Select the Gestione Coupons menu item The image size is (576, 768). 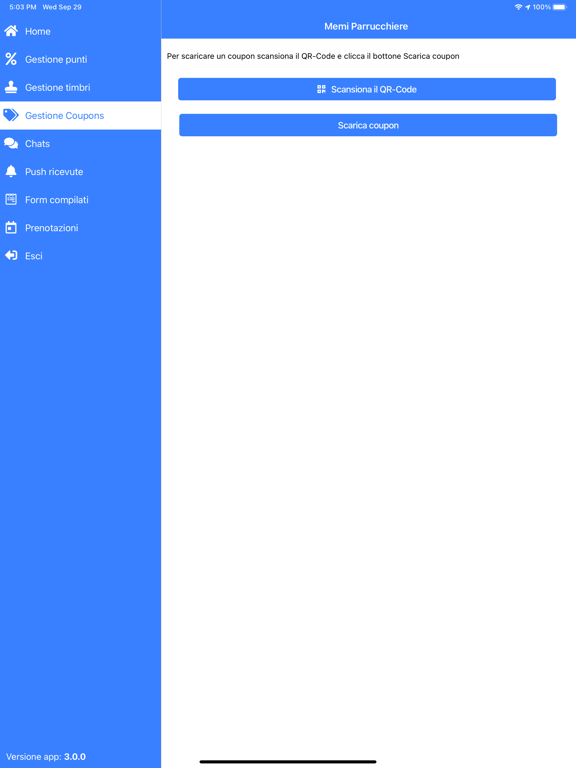click(x=80, y=116)
